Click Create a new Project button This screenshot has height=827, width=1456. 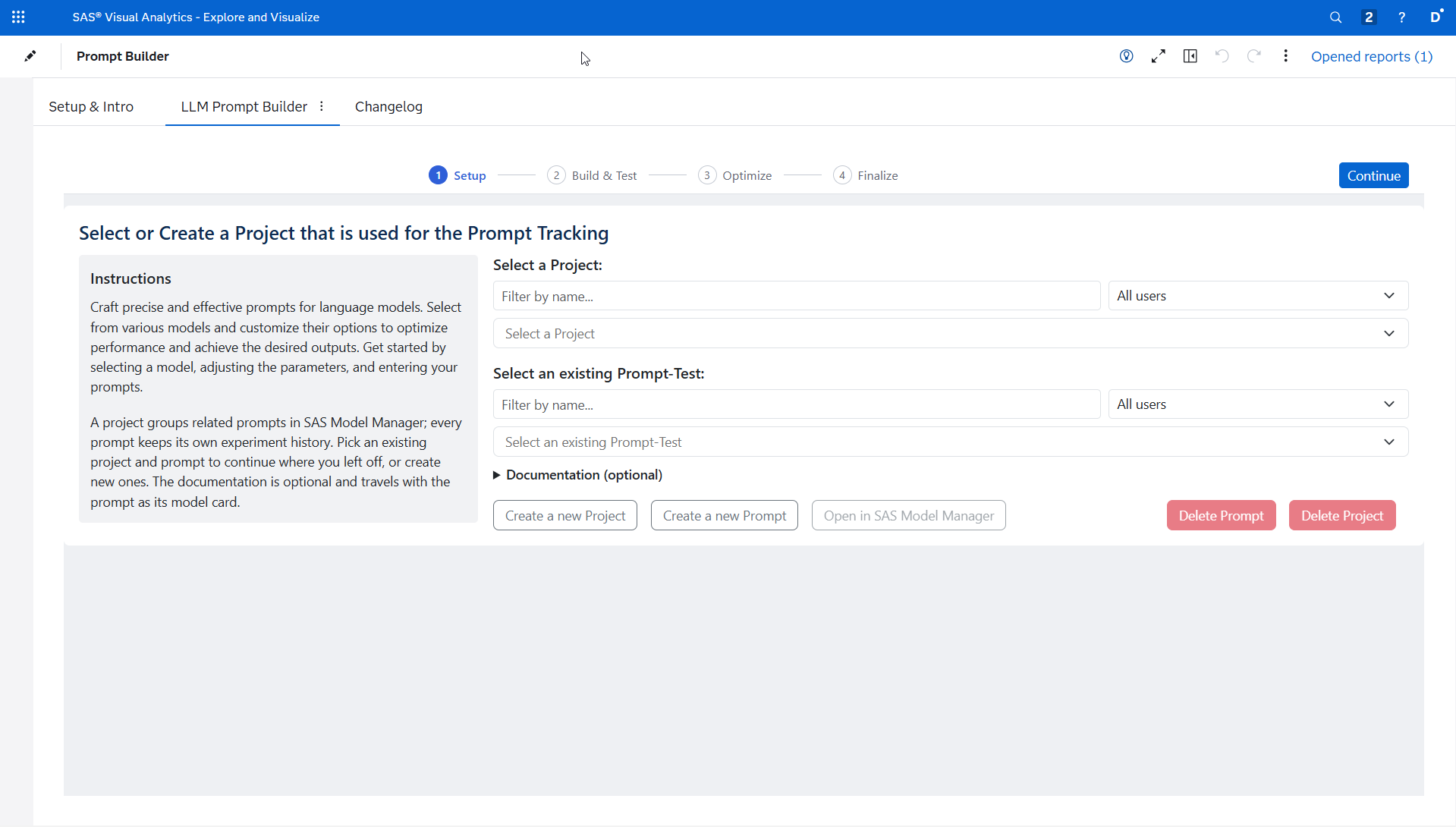tap(565, 515)
